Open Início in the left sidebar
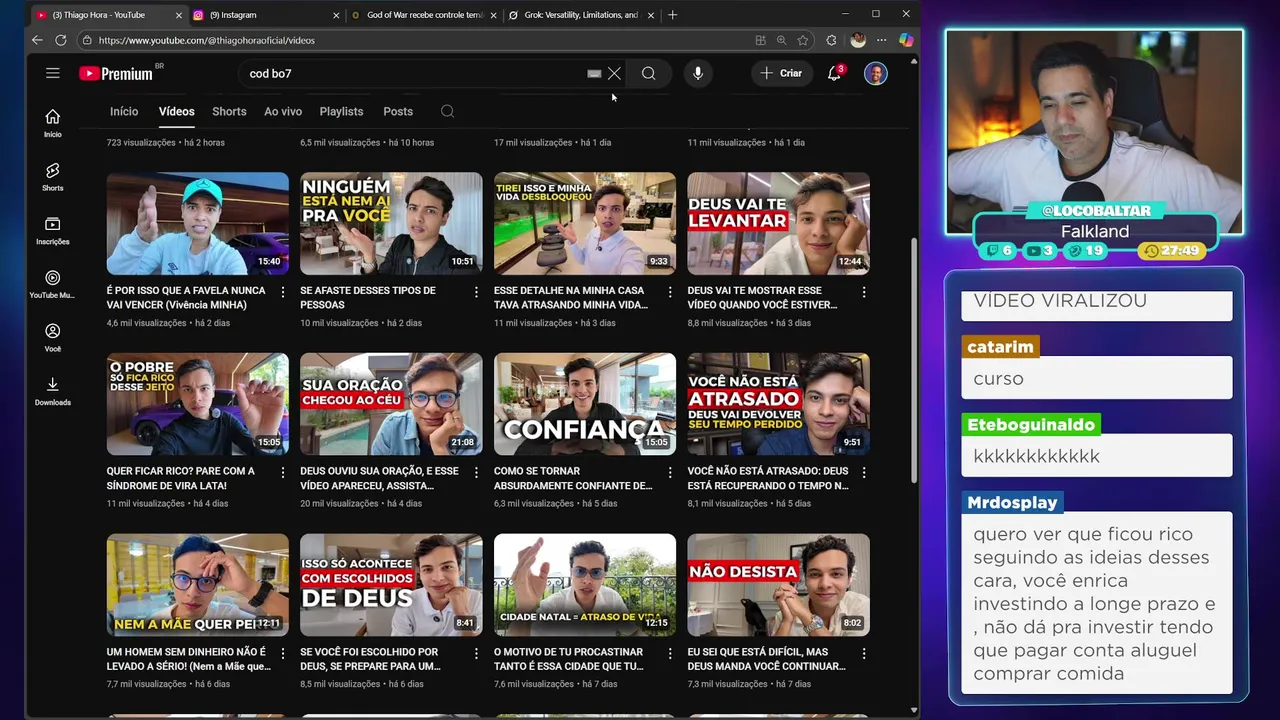 (x=53, y=123)
